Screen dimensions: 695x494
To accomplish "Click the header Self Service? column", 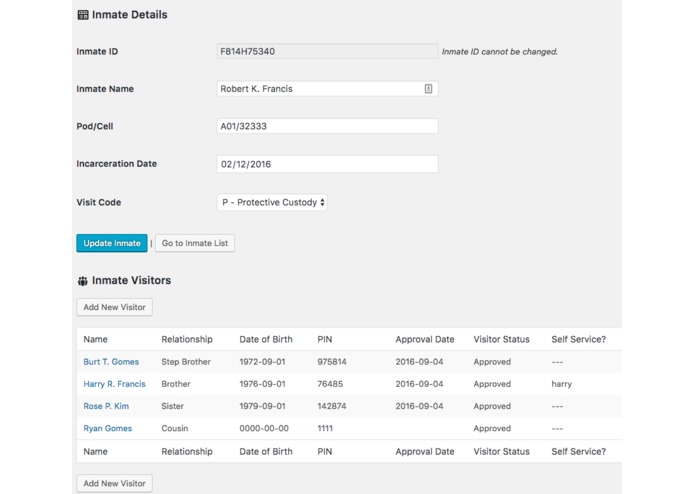I will (578, 339).
